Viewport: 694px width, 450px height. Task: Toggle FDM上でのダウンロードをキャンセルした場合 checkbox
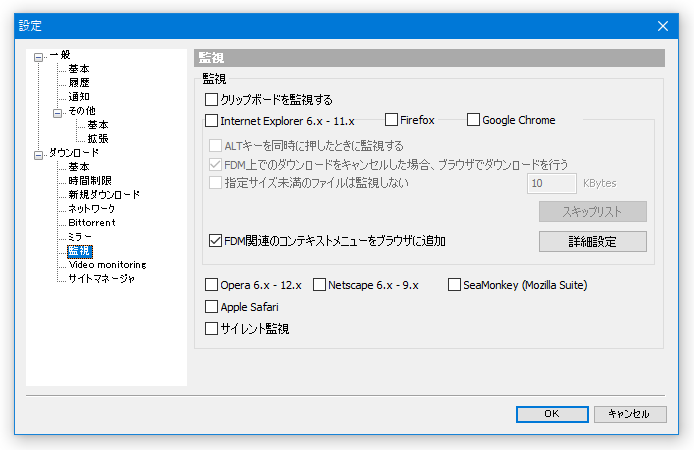(215, 165)
